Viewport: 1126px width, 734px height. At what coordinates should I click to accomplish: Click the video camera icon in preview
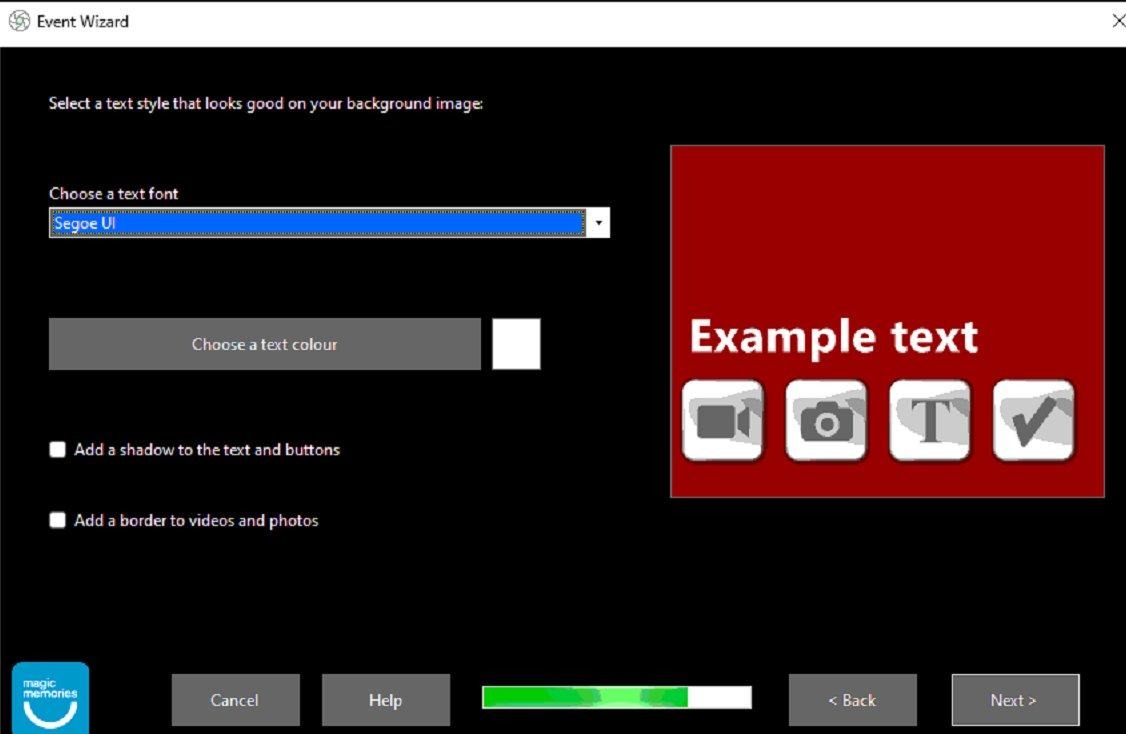(722, 421)
